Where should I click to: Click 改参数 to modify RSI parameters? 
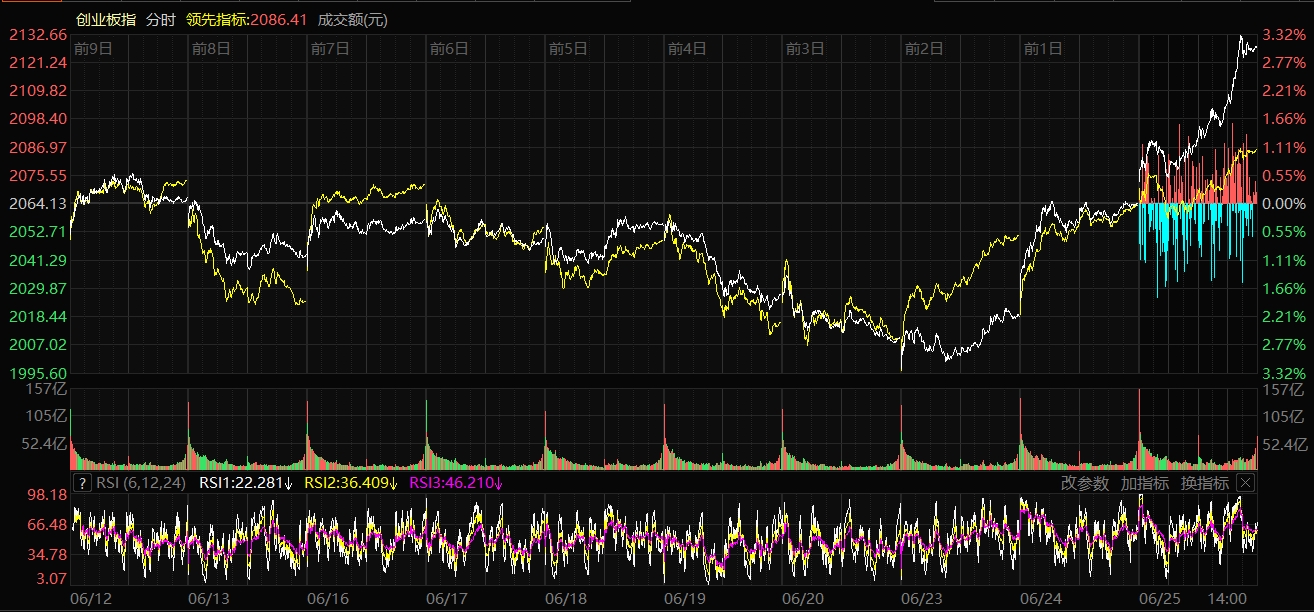(1085, 483)
